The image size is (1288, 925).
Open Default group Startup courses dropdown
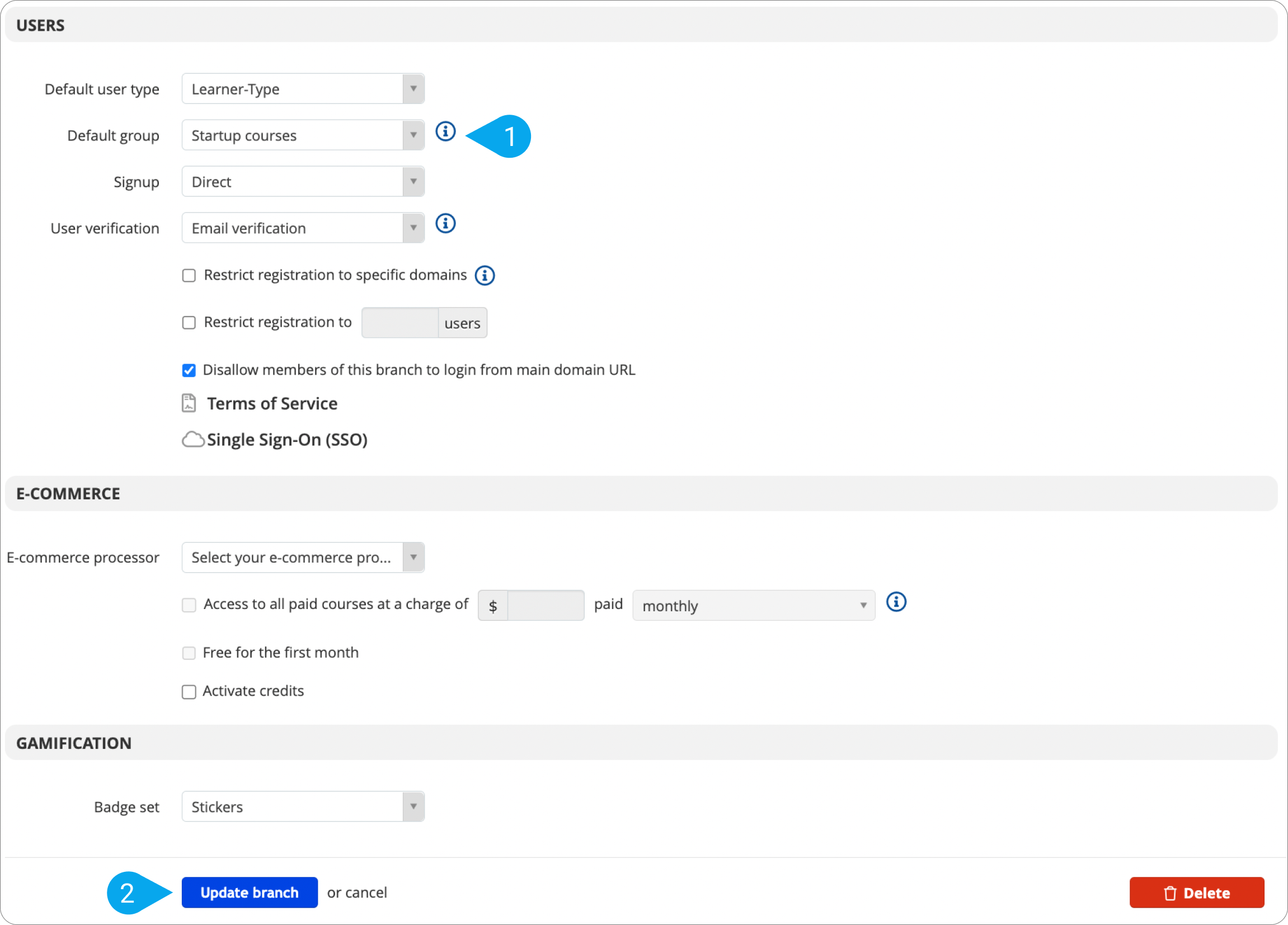point(303,136)
